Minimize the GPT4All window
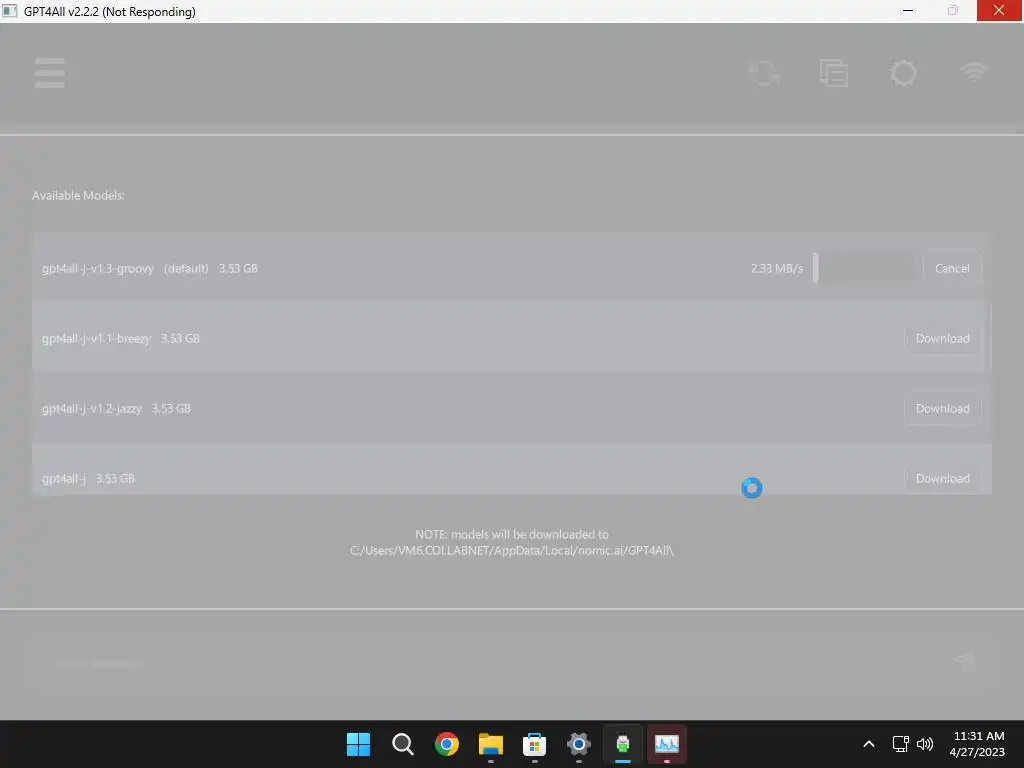This screenshot has width=1024, height=768. tap(908, 10)
